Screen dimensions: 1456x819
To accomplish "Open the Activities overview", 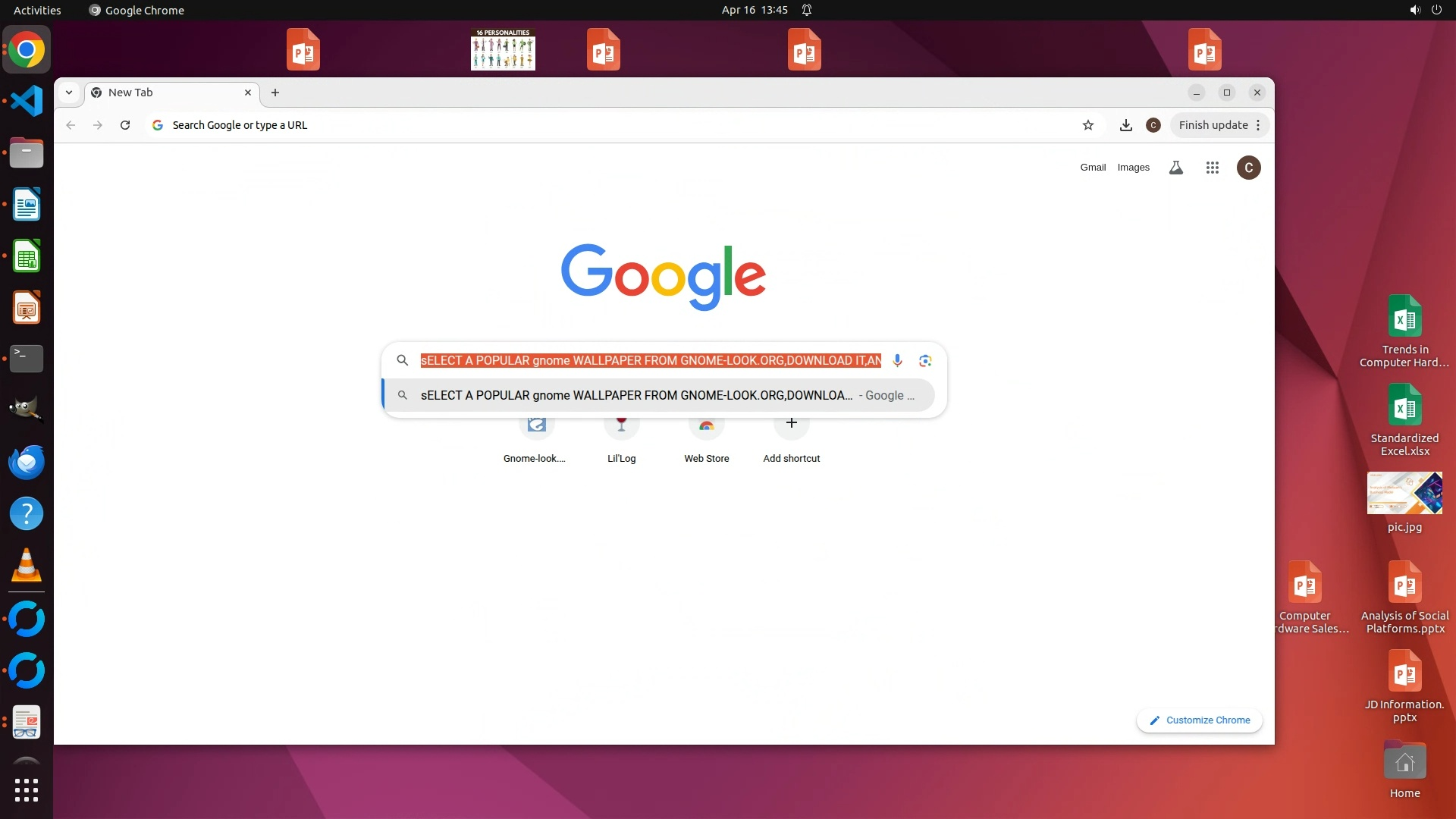I will pos(37,10).
